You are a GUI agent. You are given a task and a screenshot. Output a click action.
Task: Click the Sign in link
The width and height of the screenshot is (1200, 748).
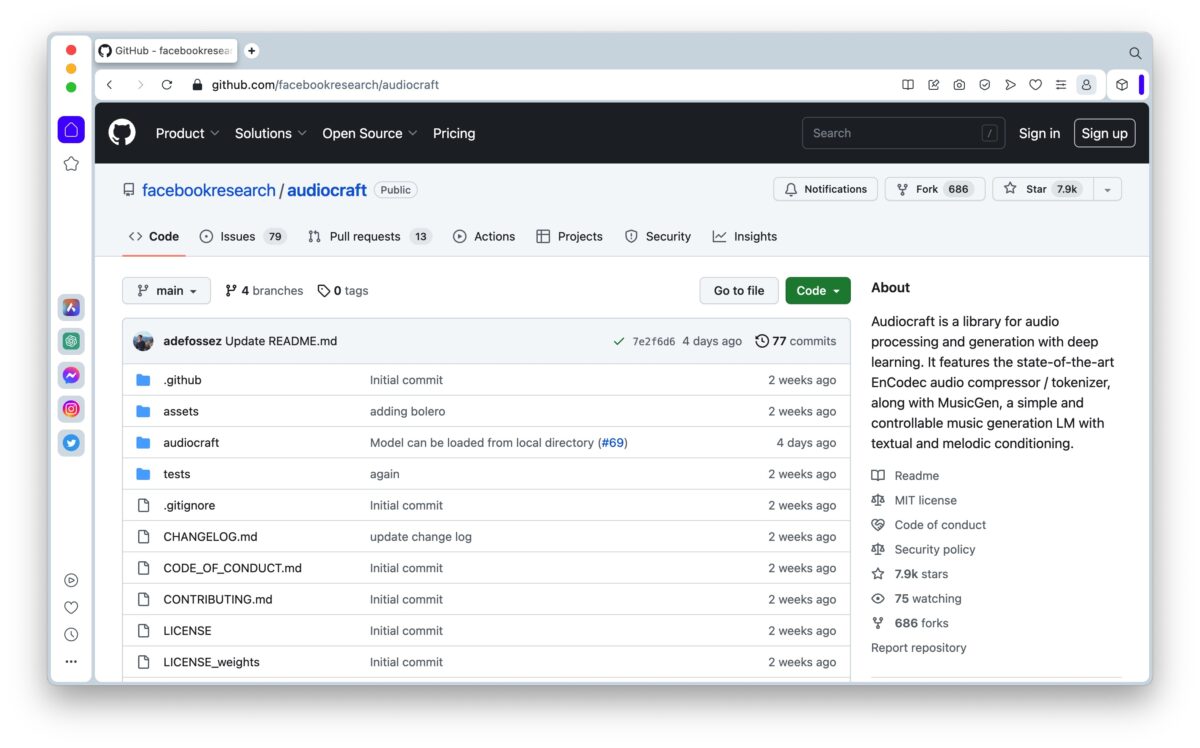[1039, 133]
